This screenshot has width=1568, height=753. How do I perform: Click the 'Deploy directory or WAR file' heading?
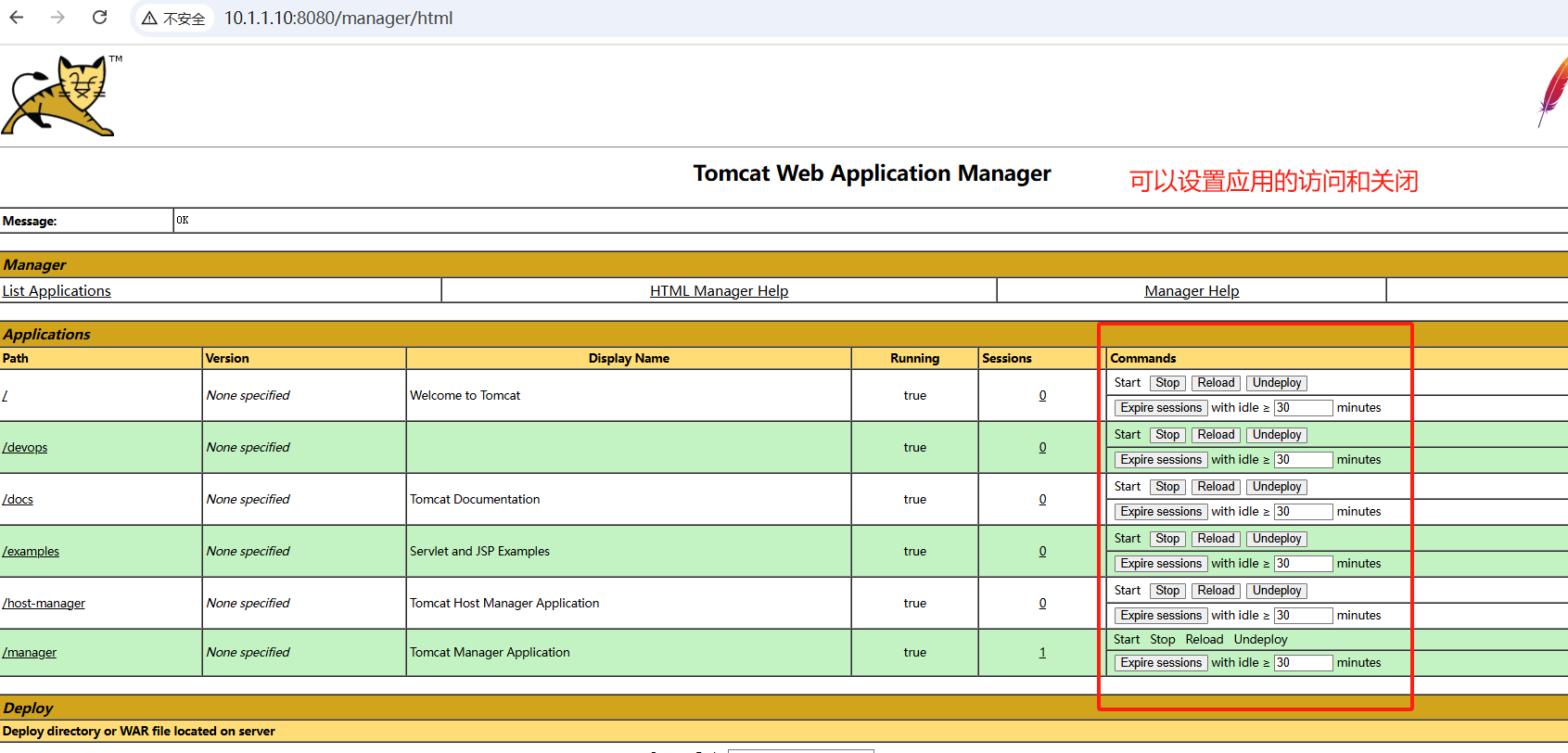tap(139, 731)
